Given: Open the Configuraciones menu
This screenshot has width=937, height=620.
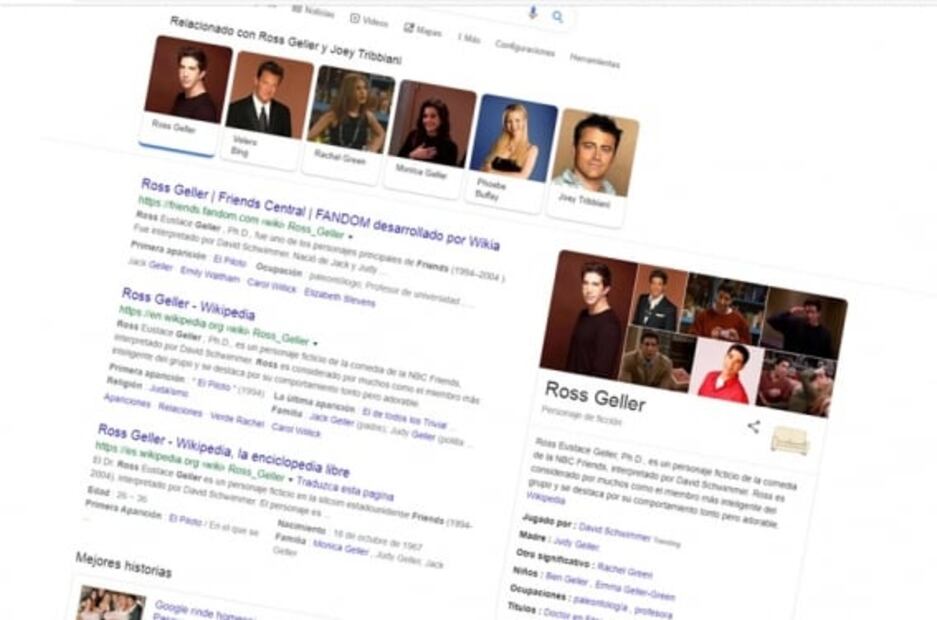Looking at the screenshot, I should (x=524, y=48).
